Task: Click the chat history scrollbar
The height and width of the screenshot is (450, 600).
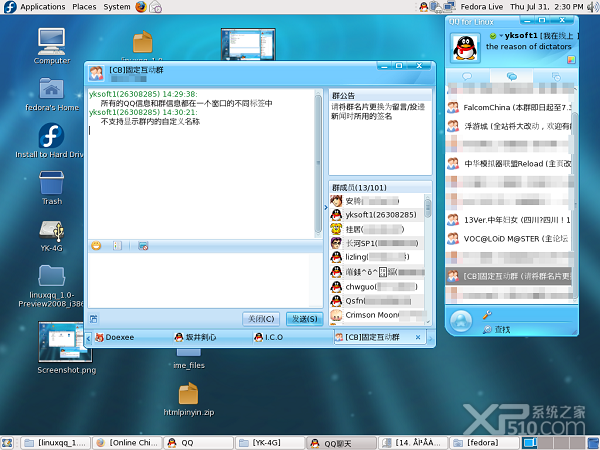Action: point(318,163)
